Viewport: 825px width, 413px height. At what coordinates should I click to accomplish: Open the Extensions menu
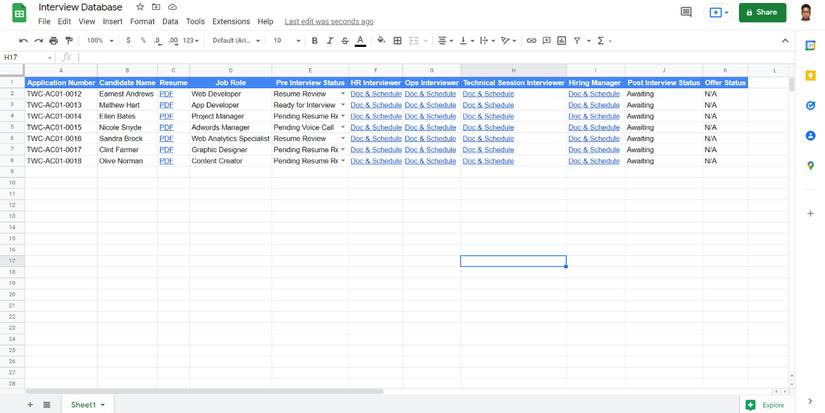click(x=231, y=22)
